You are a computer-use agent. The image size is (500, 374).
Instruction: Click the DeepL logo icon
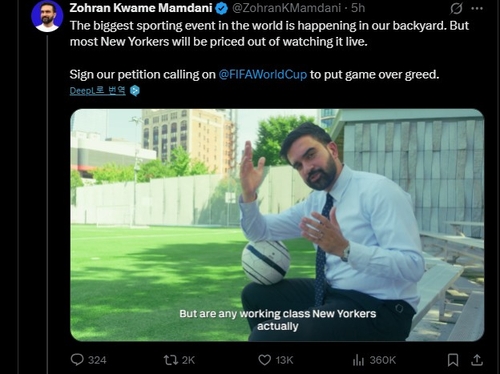point(135,91)
